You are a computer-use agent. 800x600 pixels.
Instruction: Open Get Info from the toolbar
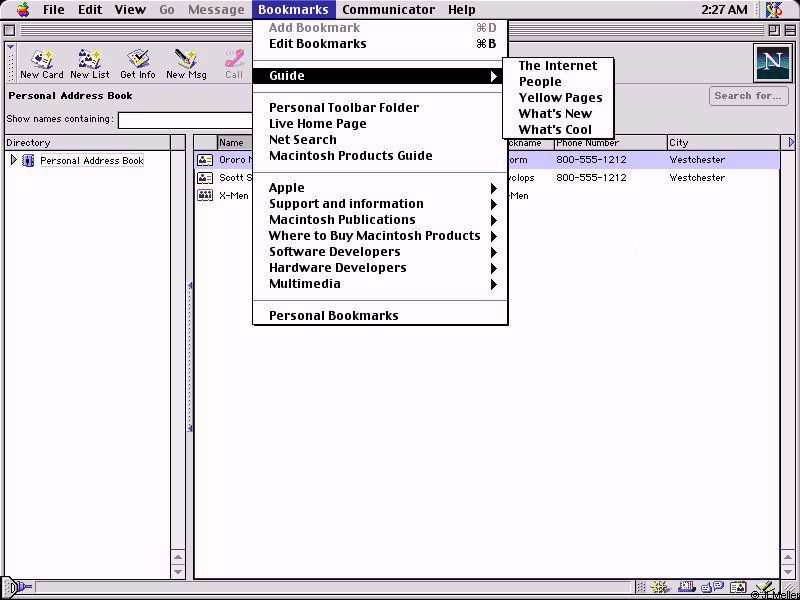[138, 64]
